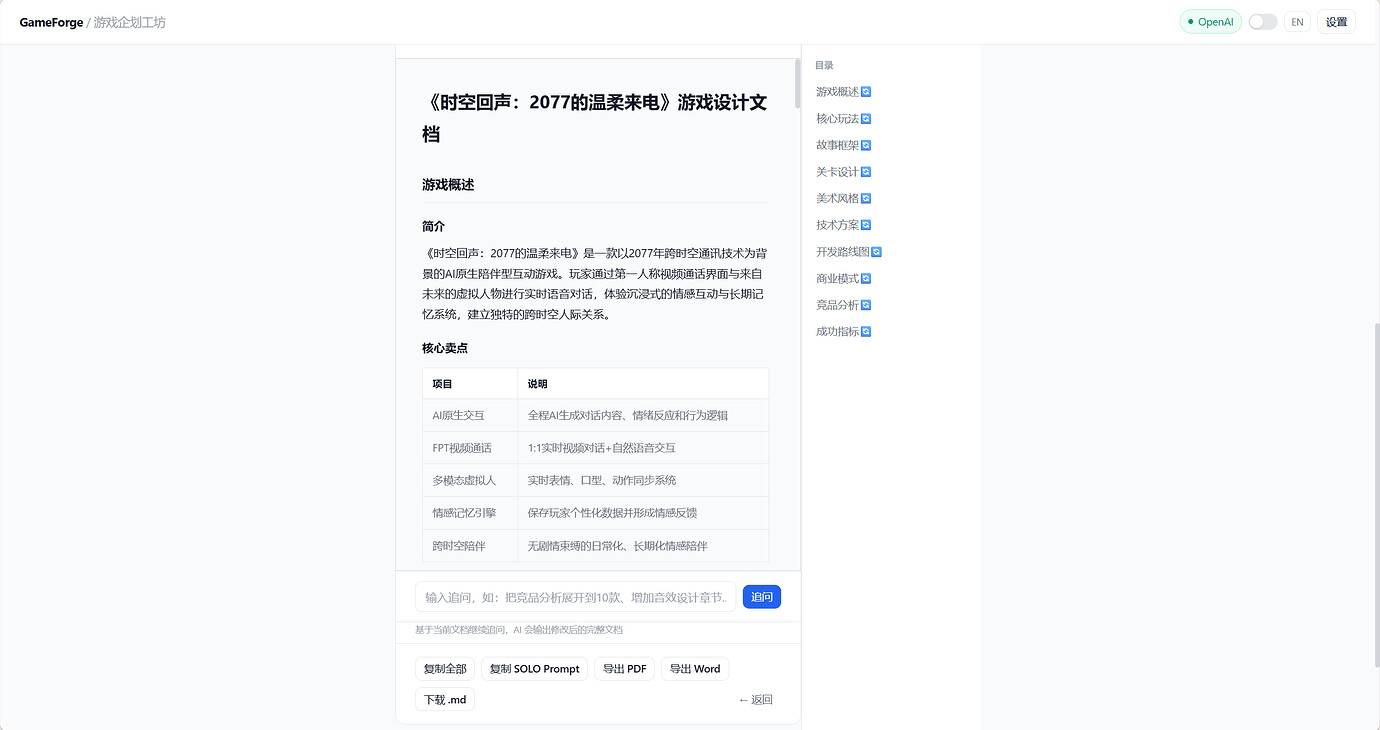
Task: Focus the 输入追问 text field
Action: 575,597
